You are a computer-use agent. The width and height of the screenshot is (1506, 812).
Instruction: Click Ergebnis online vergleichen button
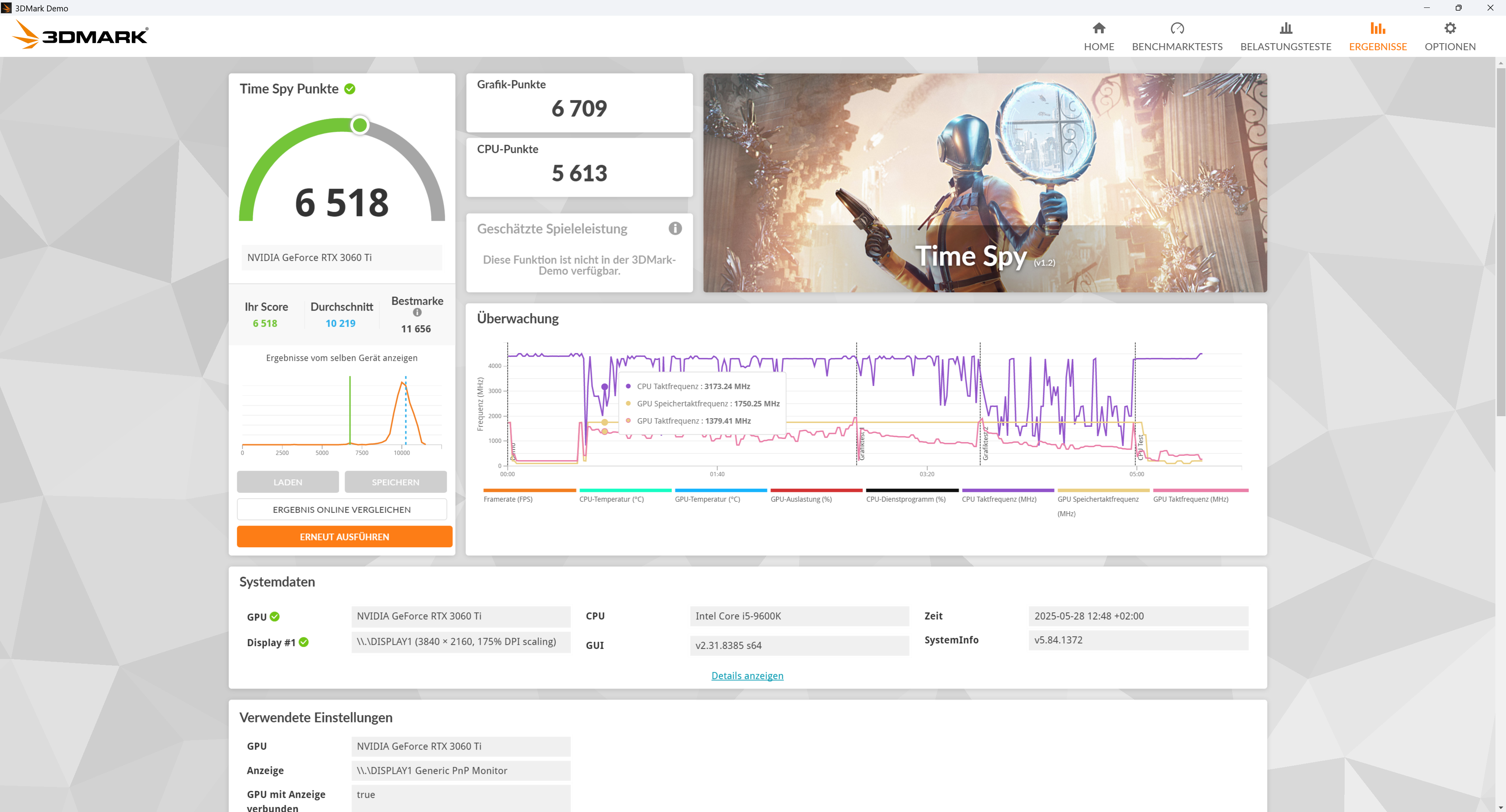(341, 510)
